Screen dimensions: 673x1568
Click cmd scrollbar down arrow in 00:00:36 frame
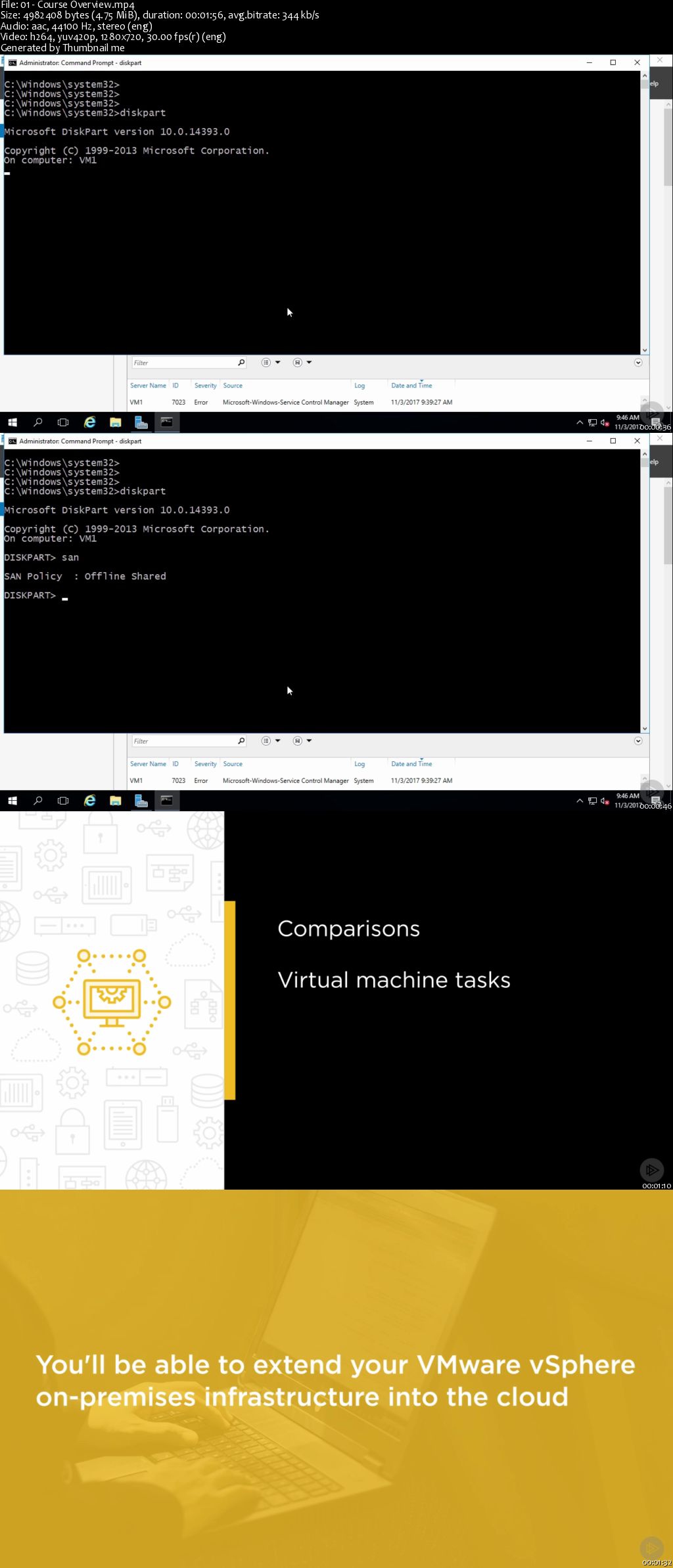(x=645, y=350)
